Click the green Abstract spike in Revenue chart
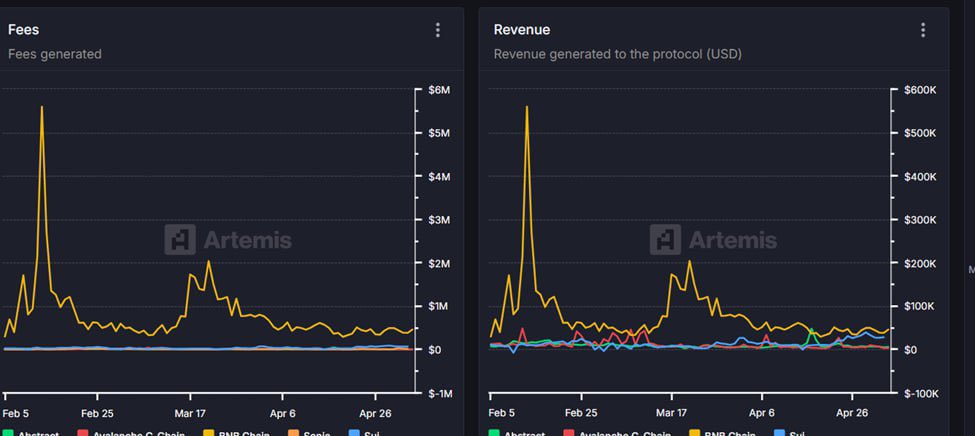Image resolution: width=975 pixels, height=436 pixels. click(x=811, y=330)
